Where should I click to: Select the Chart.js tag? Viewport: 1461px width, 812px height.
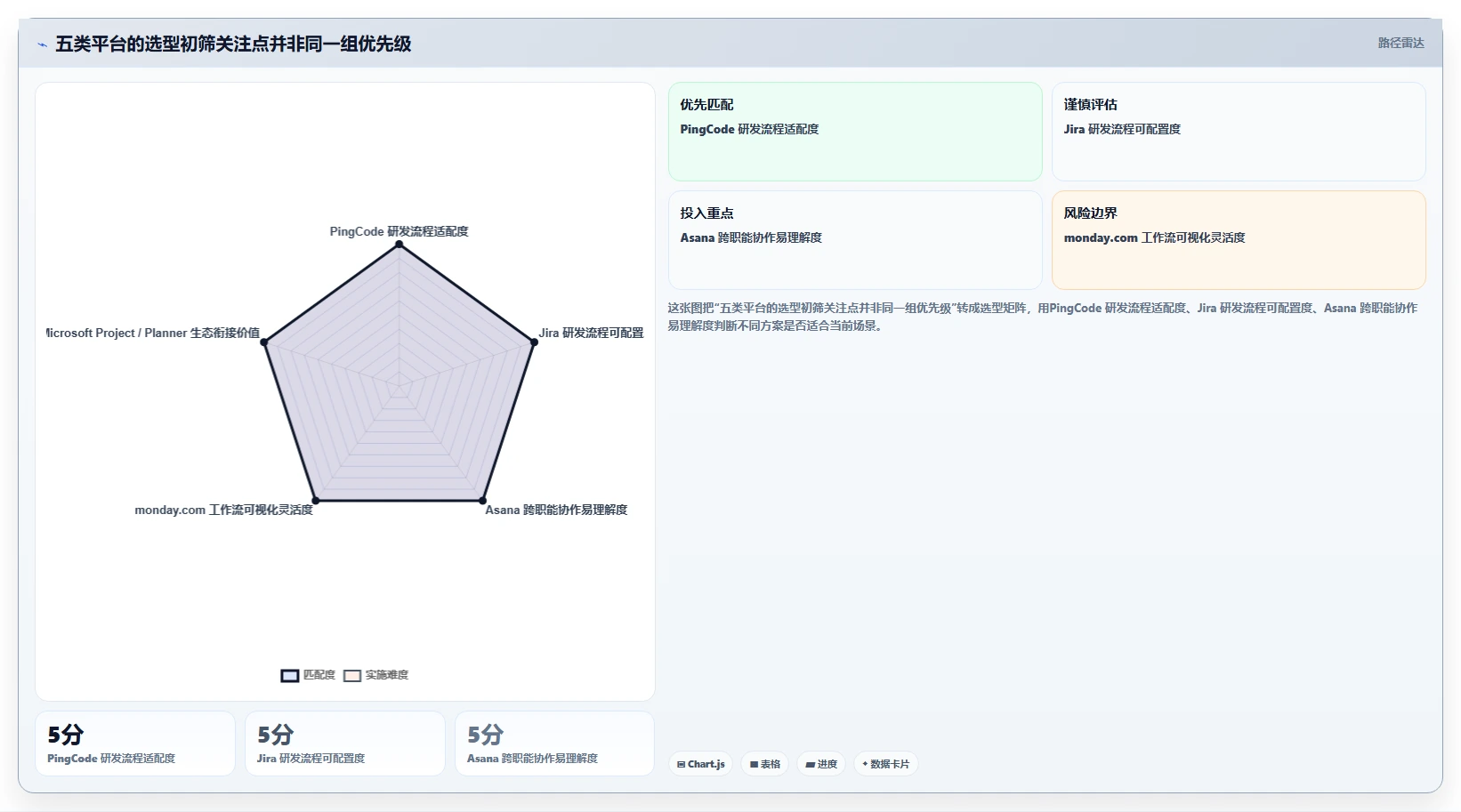coord(700,764)
